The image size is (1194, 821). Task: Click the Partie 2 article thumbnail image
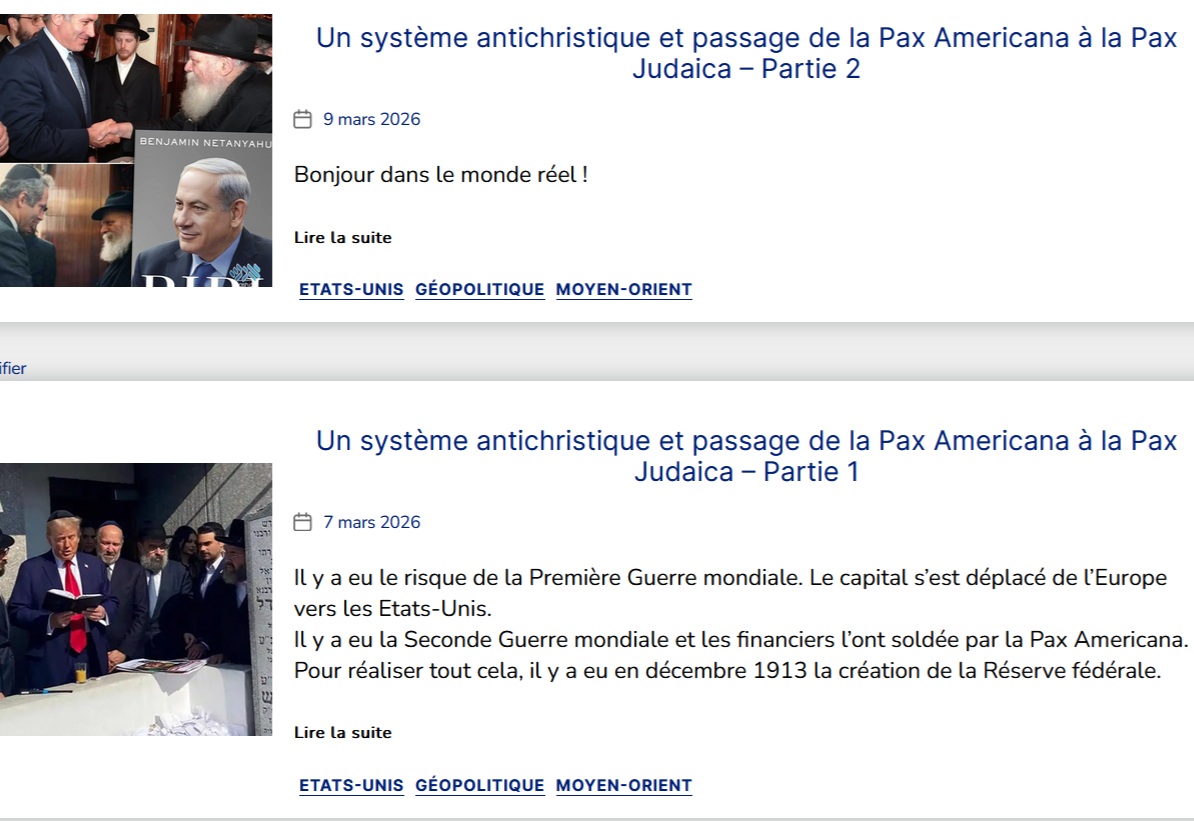pos(135,150)
